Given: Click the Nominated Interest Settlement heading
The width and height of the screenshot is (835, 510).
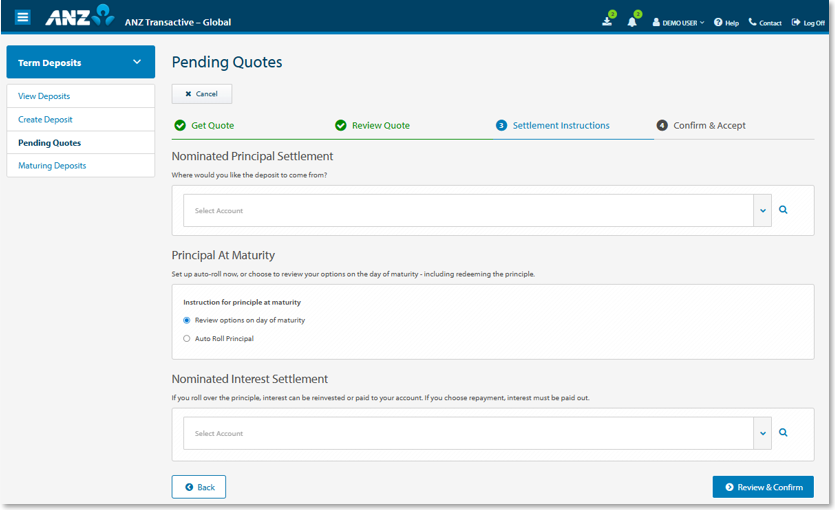Looking at the screenshot, I should [249, 379].
